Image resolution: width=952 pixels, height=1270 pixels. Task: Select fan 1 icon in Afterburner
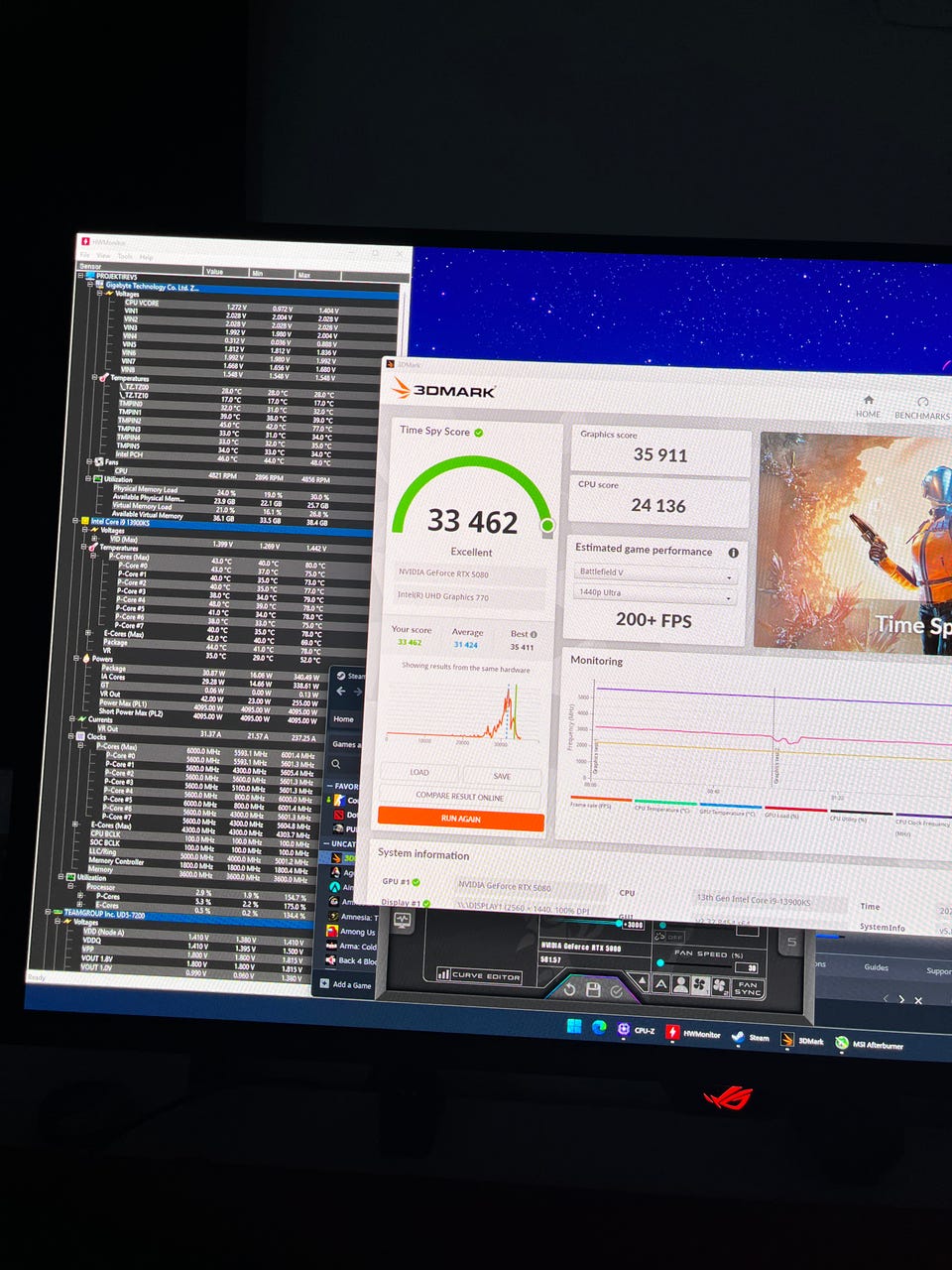699,985
